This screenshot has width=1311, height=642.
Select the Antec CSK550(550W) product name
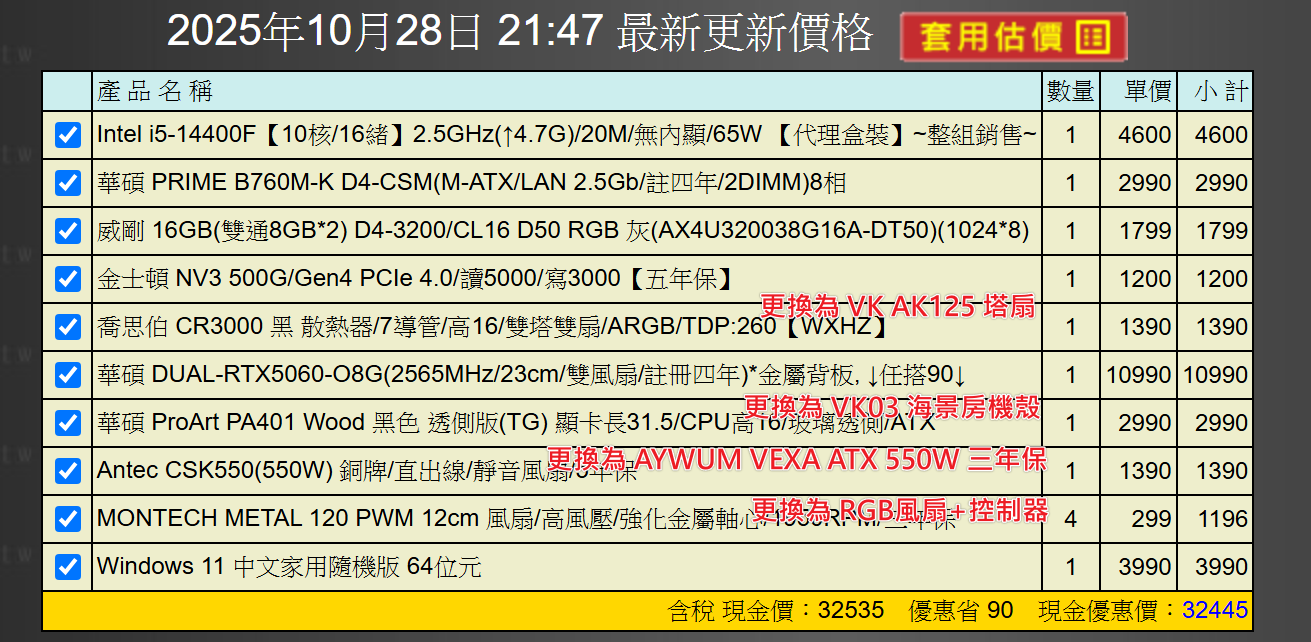pos(366,470)
